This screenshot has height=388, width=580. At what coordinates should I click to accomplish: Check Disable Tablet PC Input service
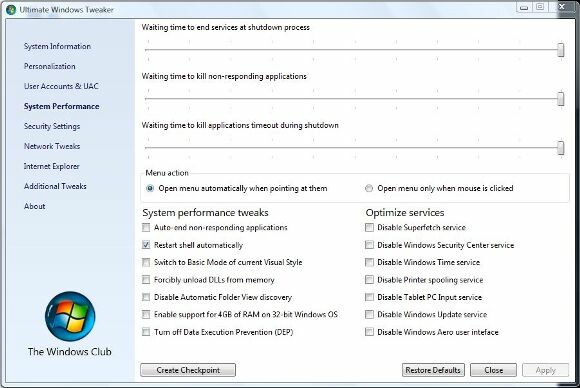[x=369, y=297]
